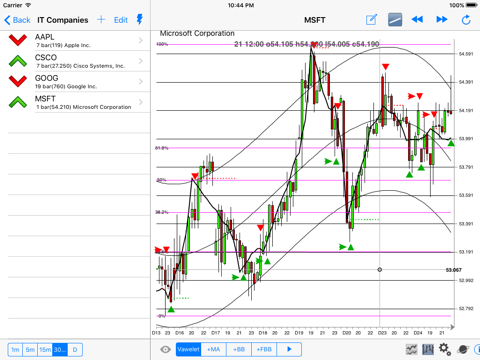
Task: Rewind chart with double-left arrows
Action: [417, 20]
